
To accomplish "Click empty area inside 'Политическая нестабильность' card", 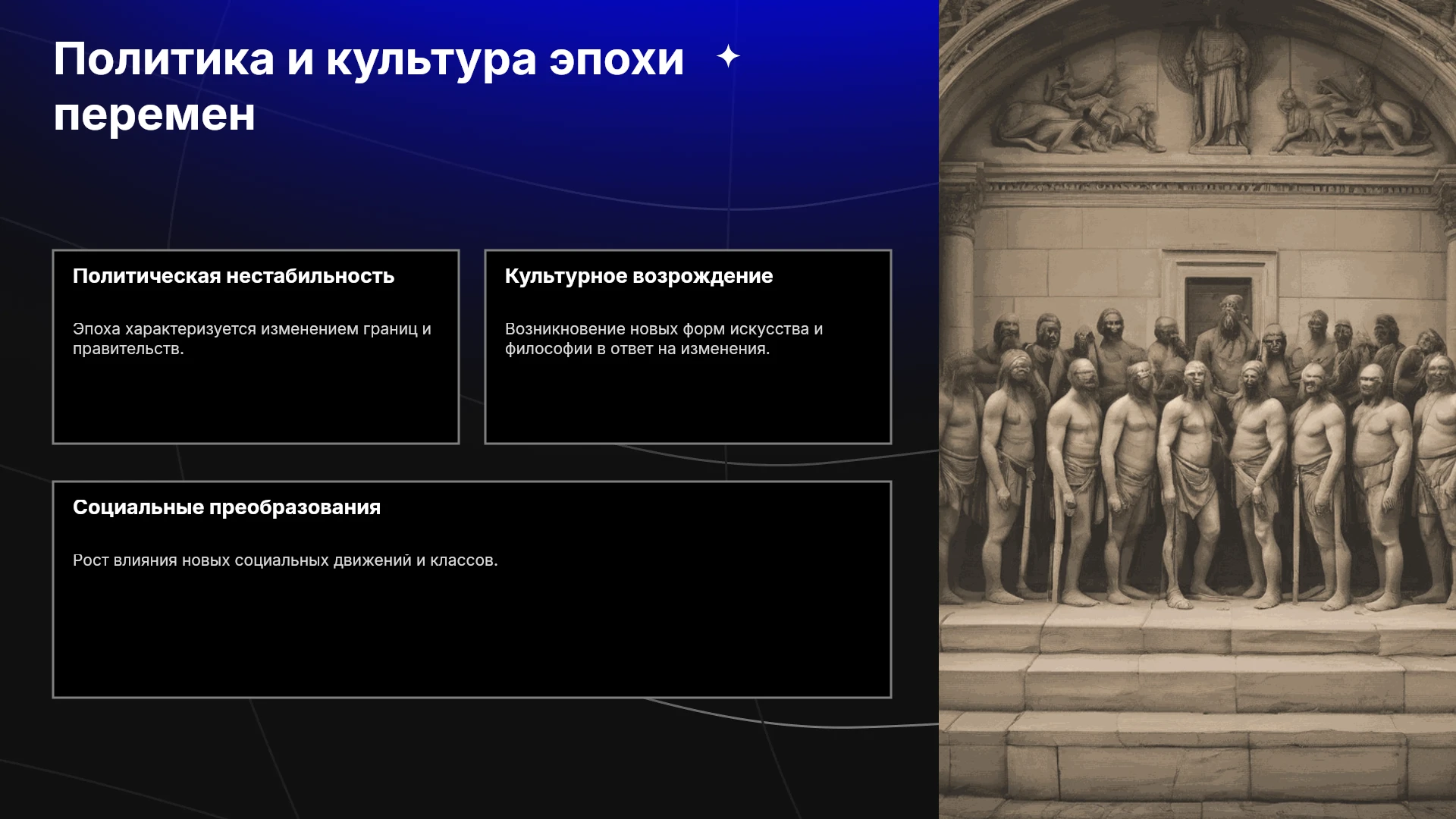I will pyautogui.click(x=256, y=402).
